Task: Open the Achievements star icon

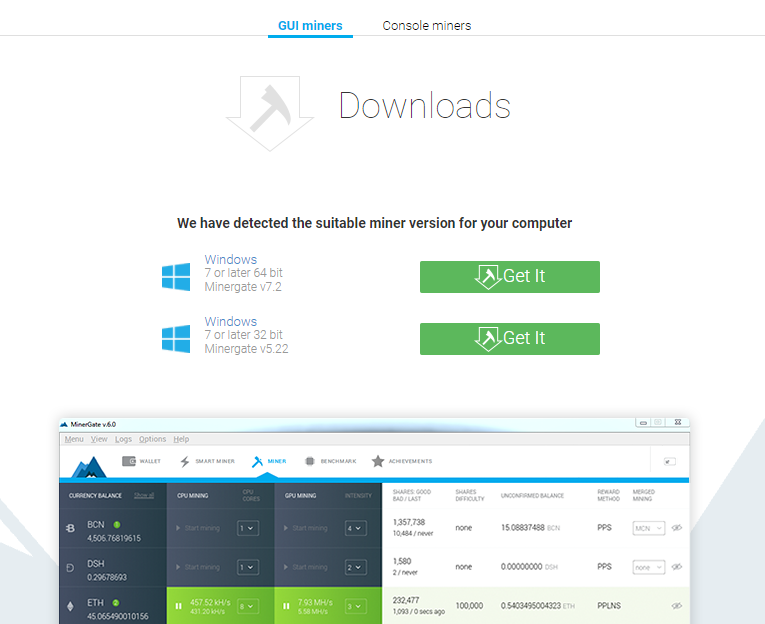Action: pyautogui.click(x=378, y=461)
